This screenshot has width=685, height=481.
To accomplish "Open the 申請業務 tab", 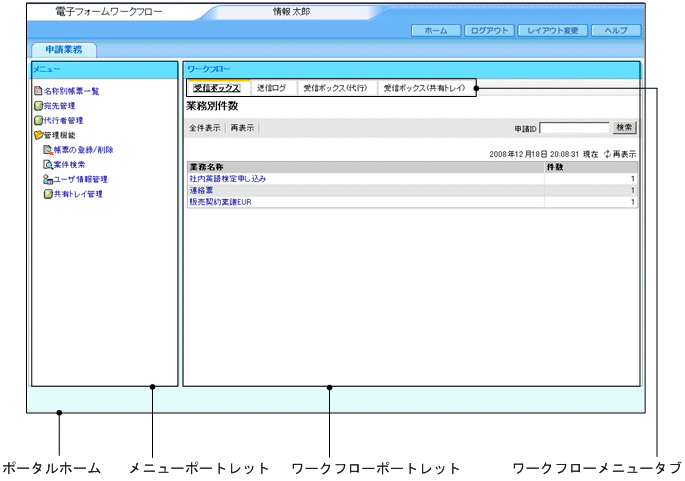I will [x=63, y=50].
